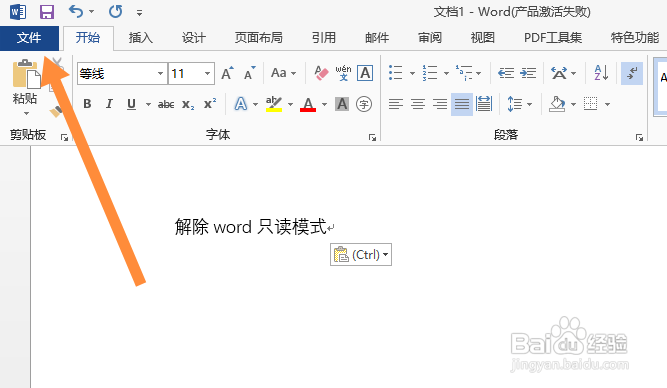This screenshot has height=388, width=667.
Task: Click the Clear Formatting eraser icon
Action: pos(321,73)
